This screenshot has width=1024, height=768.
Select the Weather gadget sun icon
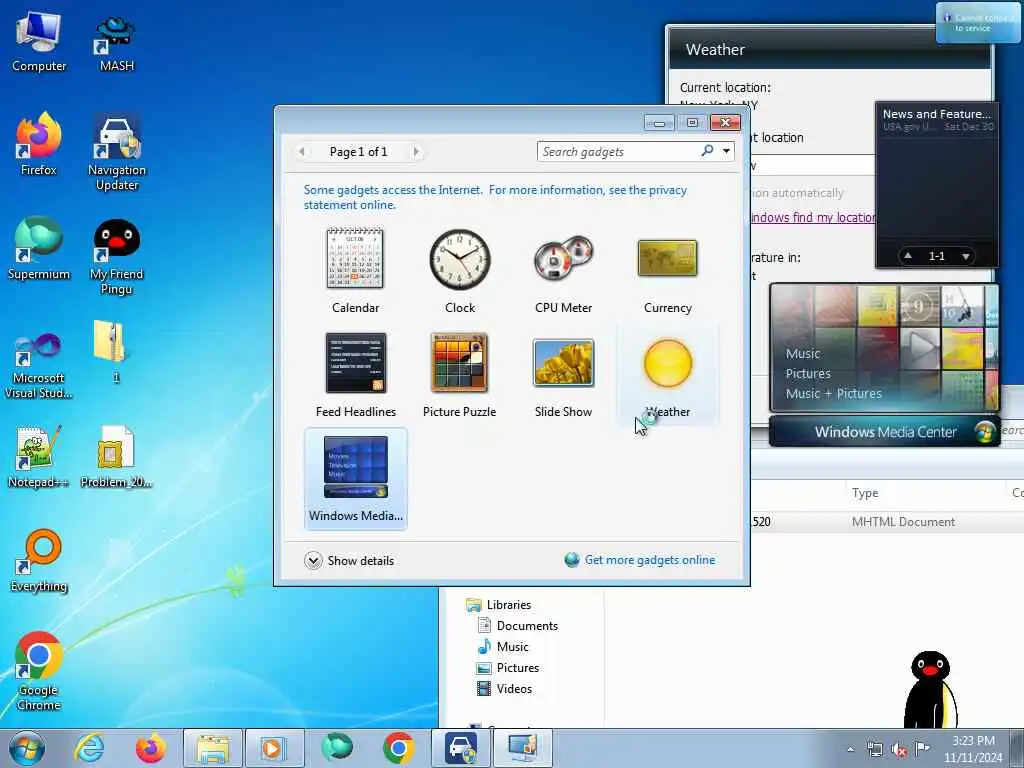click(x=667, y=364)
